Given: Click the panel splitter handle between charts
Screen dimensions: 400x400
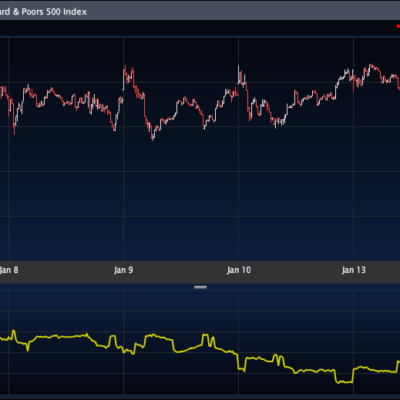Looking at the screenshot, I should coord(200,287).
